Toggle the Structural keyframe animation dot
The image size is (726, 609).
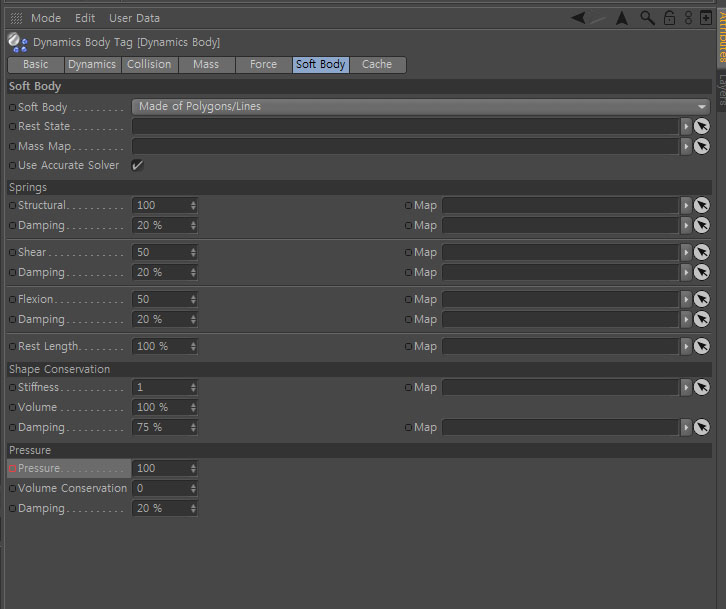[13, 206]
